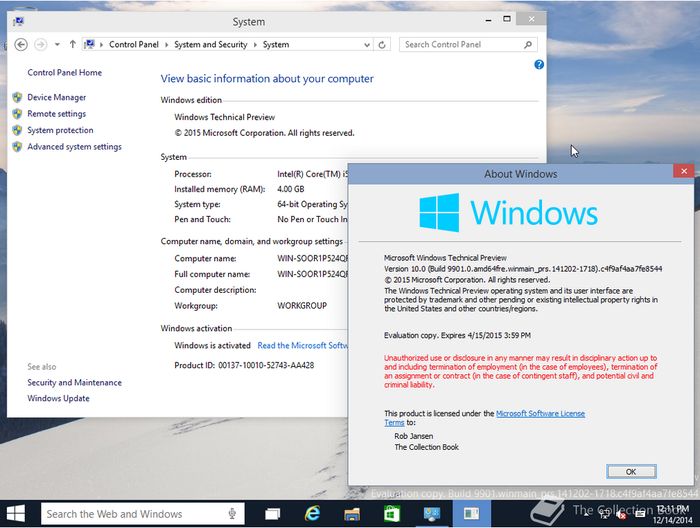Open Device Manager from the left pane
Viewport: 700px width, 528px height.
[x=56, y=97]
